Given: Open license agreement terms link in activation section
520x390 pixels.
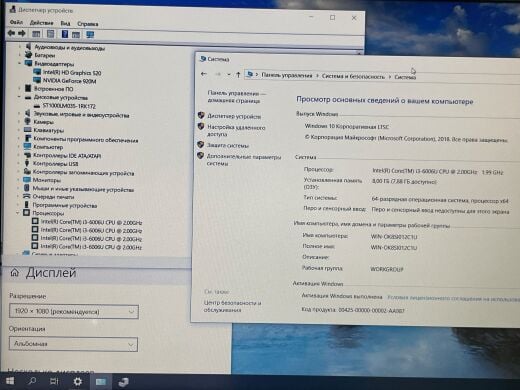Looking at the screenshot, I should [x=453, y=298].
